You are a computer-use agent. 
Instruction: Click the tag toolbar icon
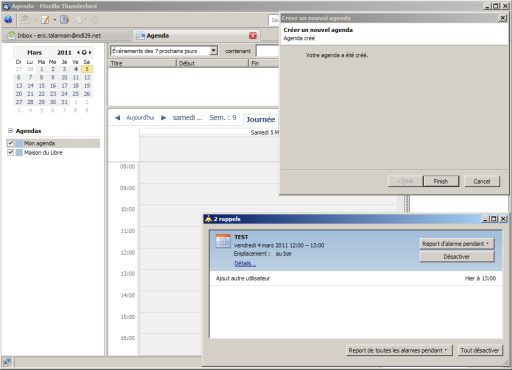coord(79,20)
